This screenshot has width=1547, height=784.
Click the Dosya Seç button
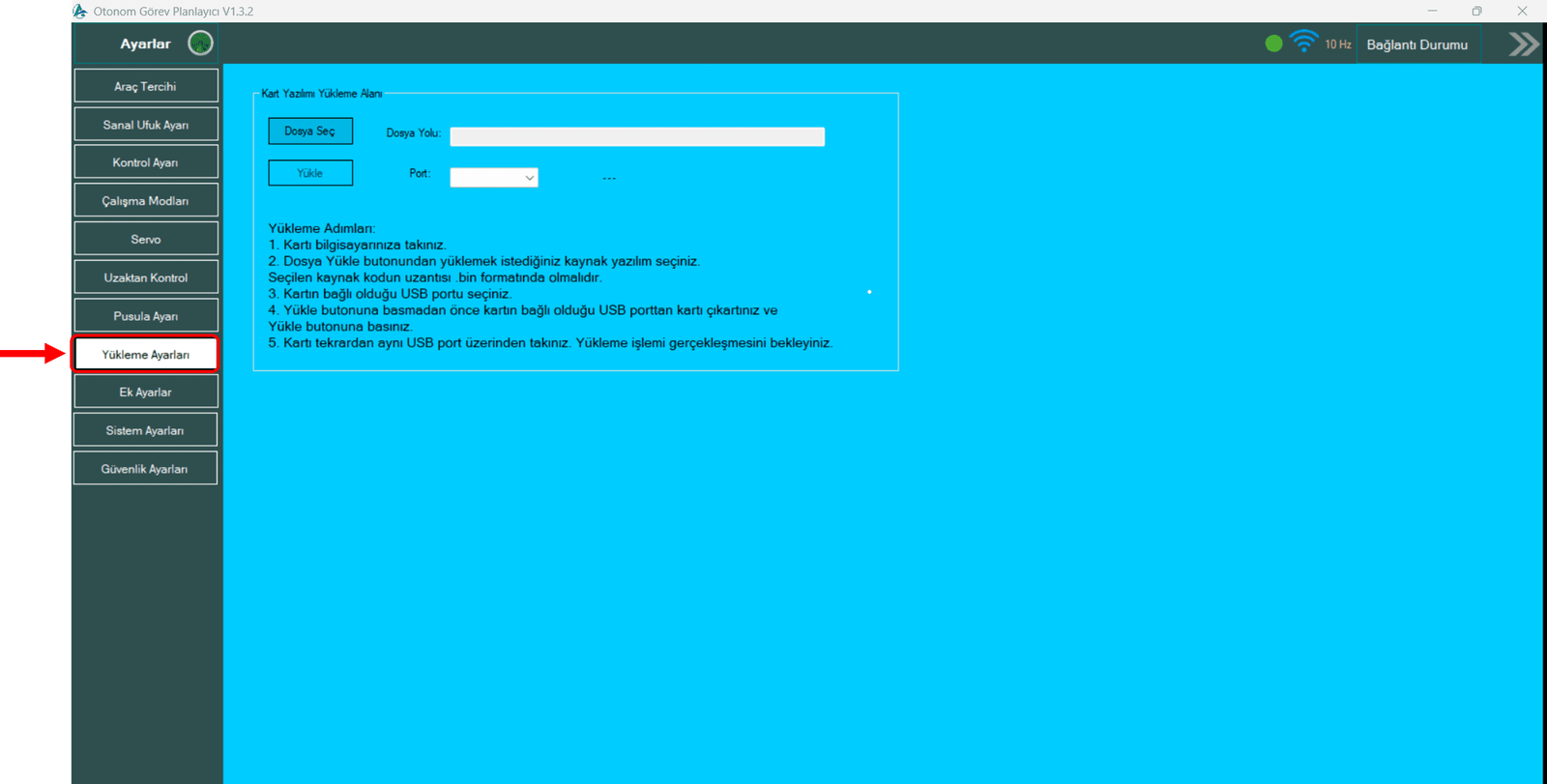(x=310, y=131)
